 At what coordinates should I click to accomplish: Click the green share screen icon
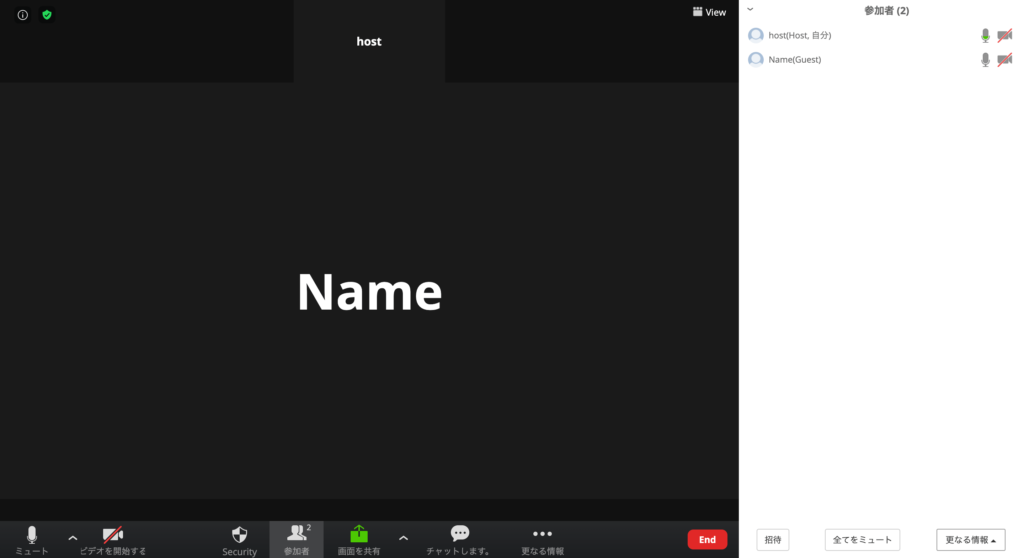(359, 535)
